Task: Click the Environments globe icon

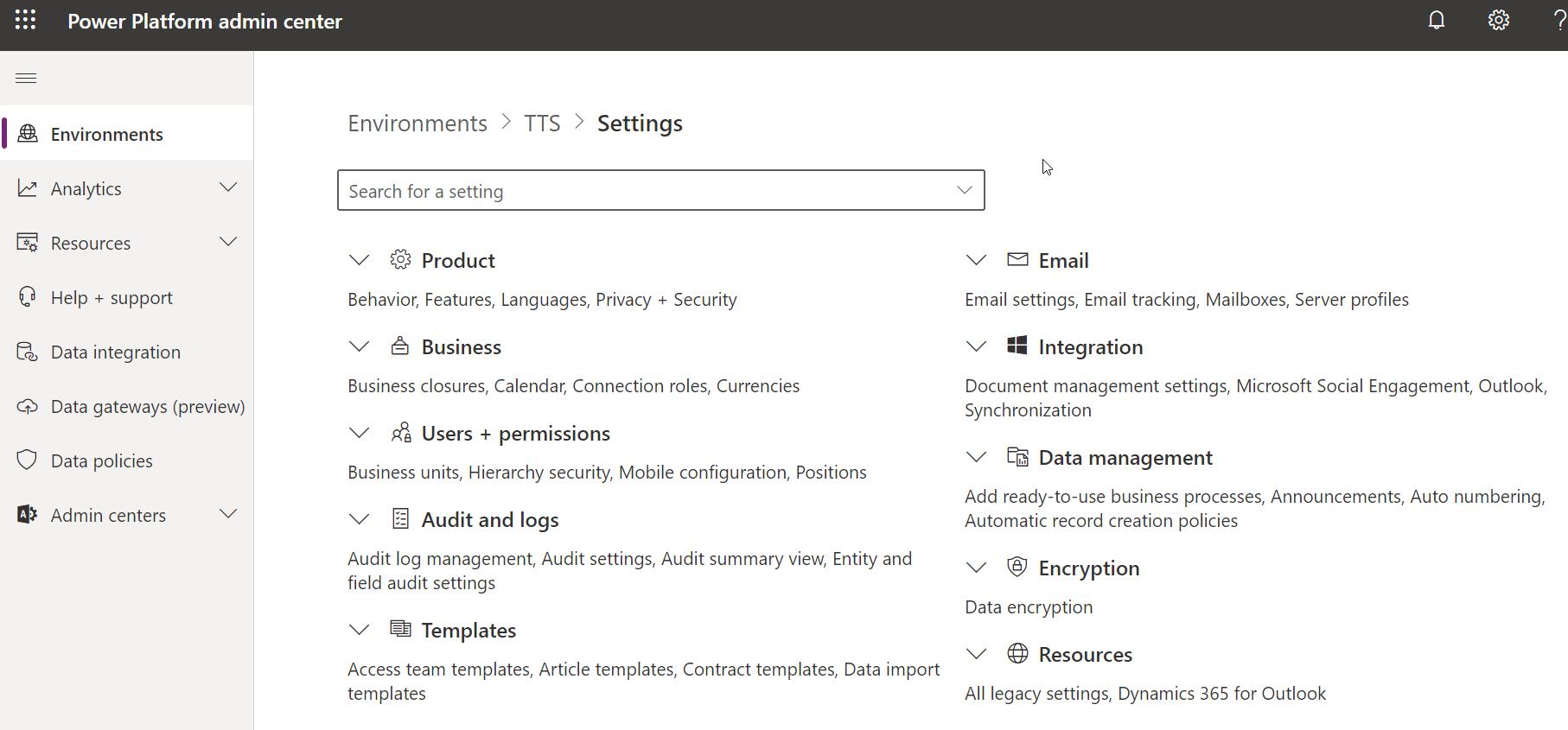Action: [28, 134]
